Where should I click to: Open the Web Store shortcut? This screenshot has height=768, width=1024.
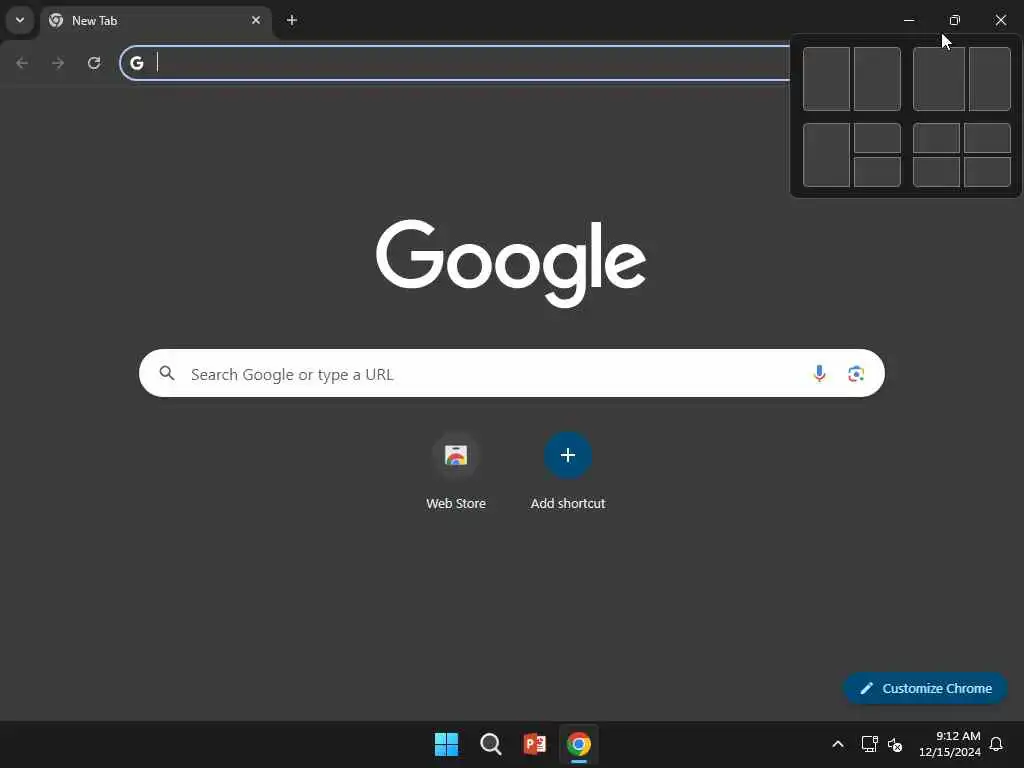[456, 455]
